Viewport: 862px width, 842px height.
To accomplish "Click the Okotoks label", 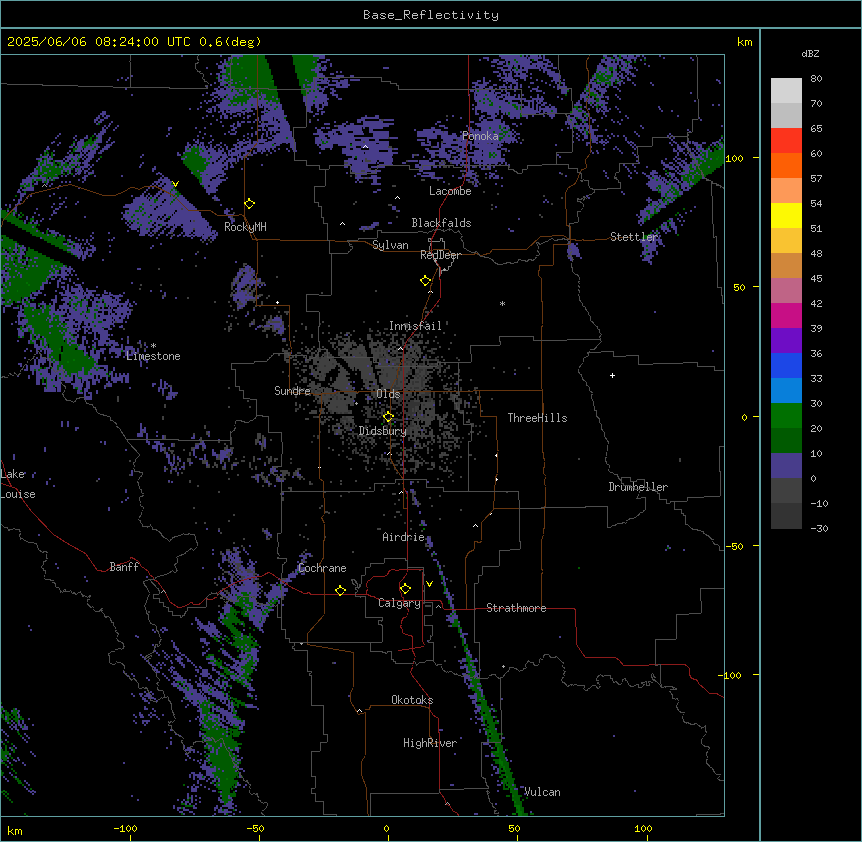I will click(x=412, y=700).
